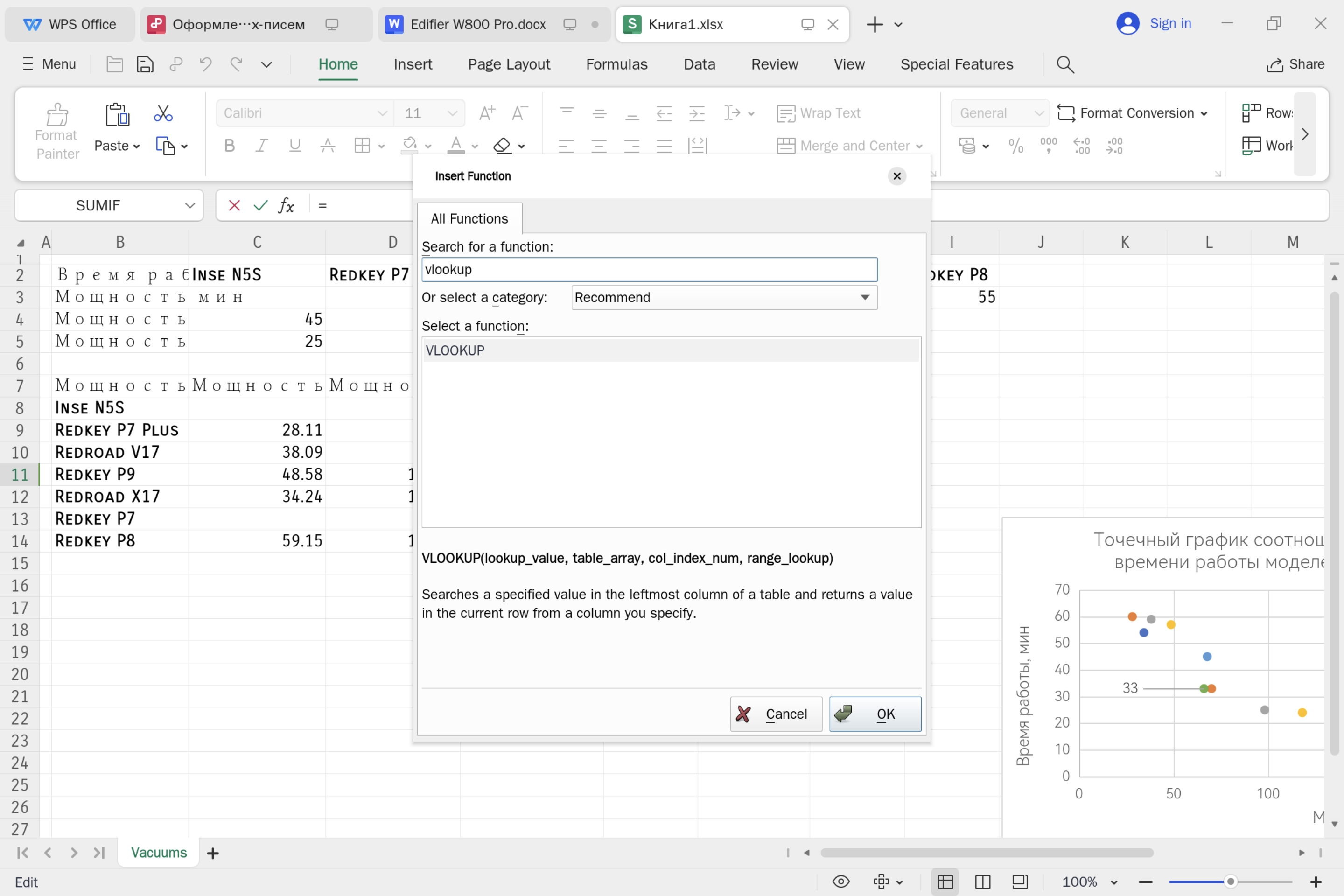Switch to Normal view icon in status bar
This screenshot has height=896, width=1344.
[946, 882]
